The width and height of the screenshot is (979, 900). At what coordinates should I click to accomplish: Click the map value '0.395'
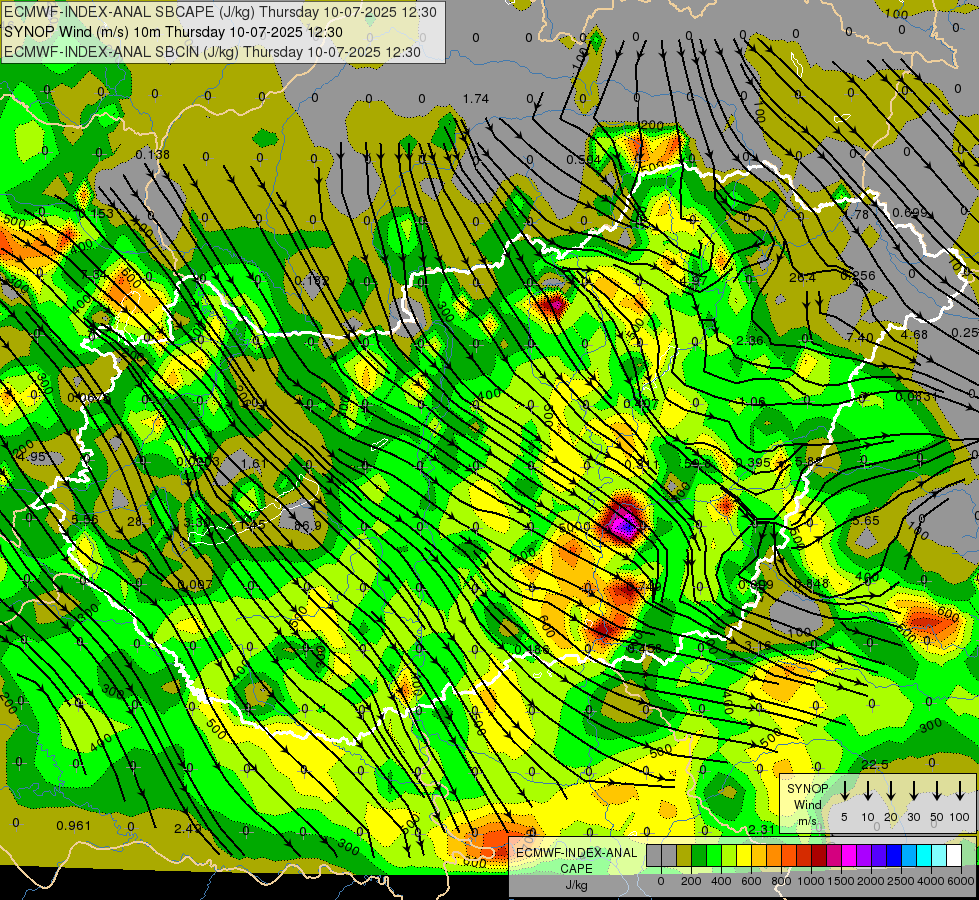(x=753, y=462)
